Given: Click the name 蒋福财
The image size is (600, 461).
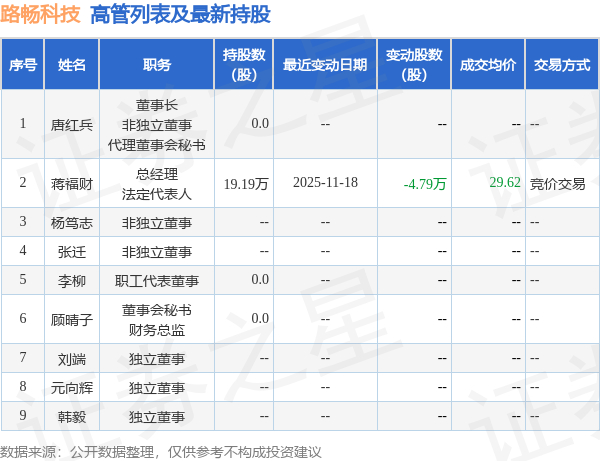Looking at the screenshot, I should click(72, 184).
